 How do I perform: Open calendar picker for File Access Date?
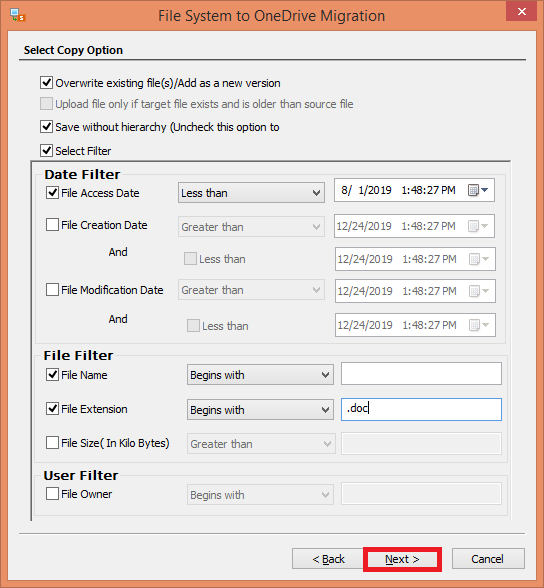pos(478,190)
